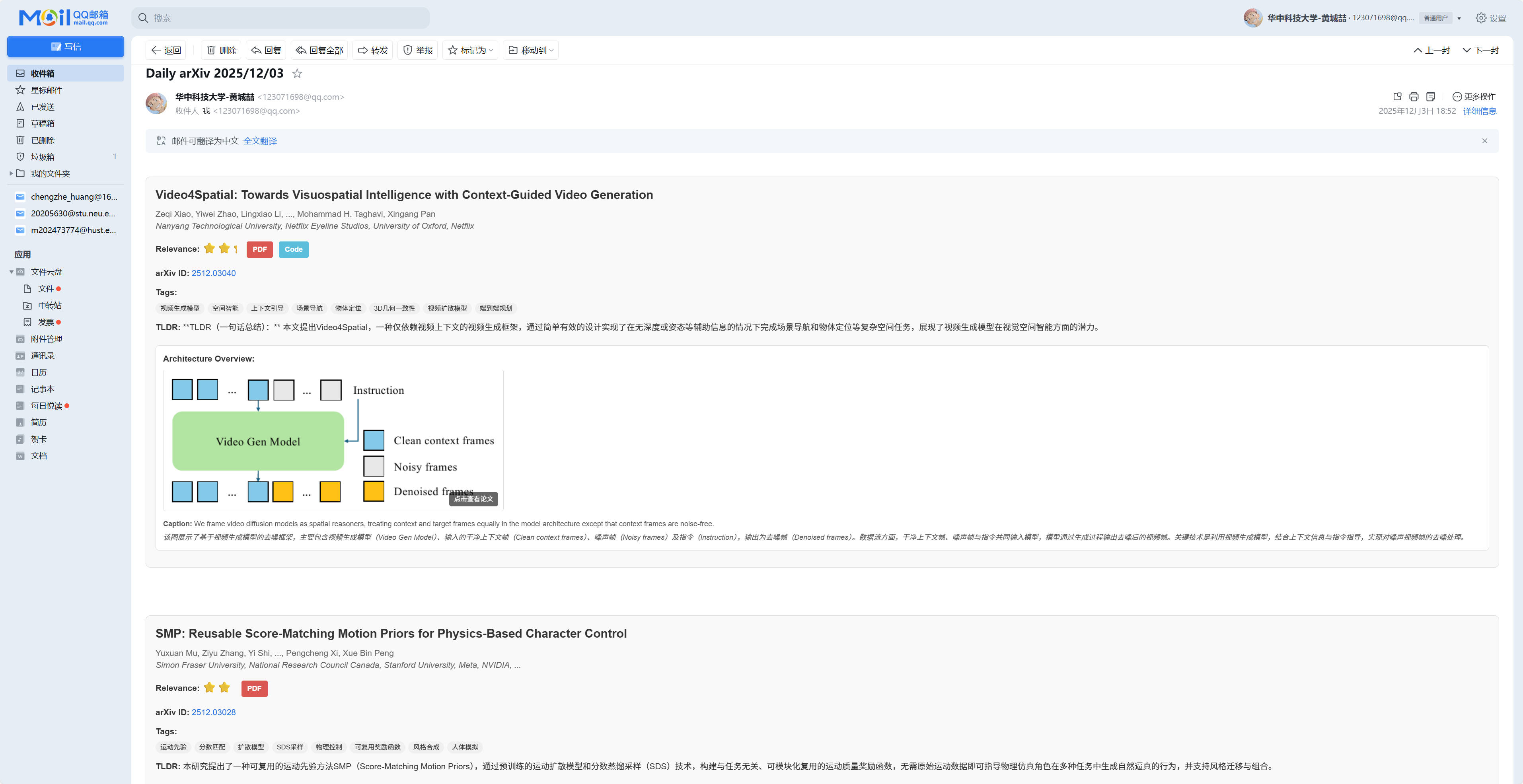Open the 日历 calendar icon
Screen dimensions: 1523x784
click(20, 372)
